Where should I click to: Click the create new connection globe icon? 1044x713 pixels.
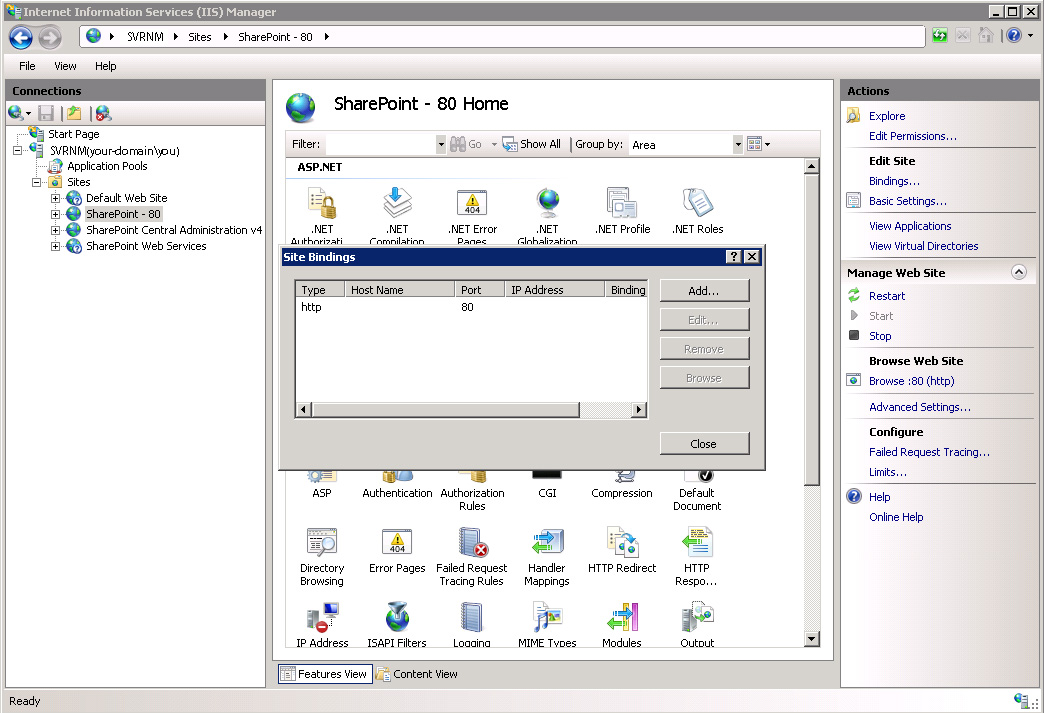click(x=15, y=113)
